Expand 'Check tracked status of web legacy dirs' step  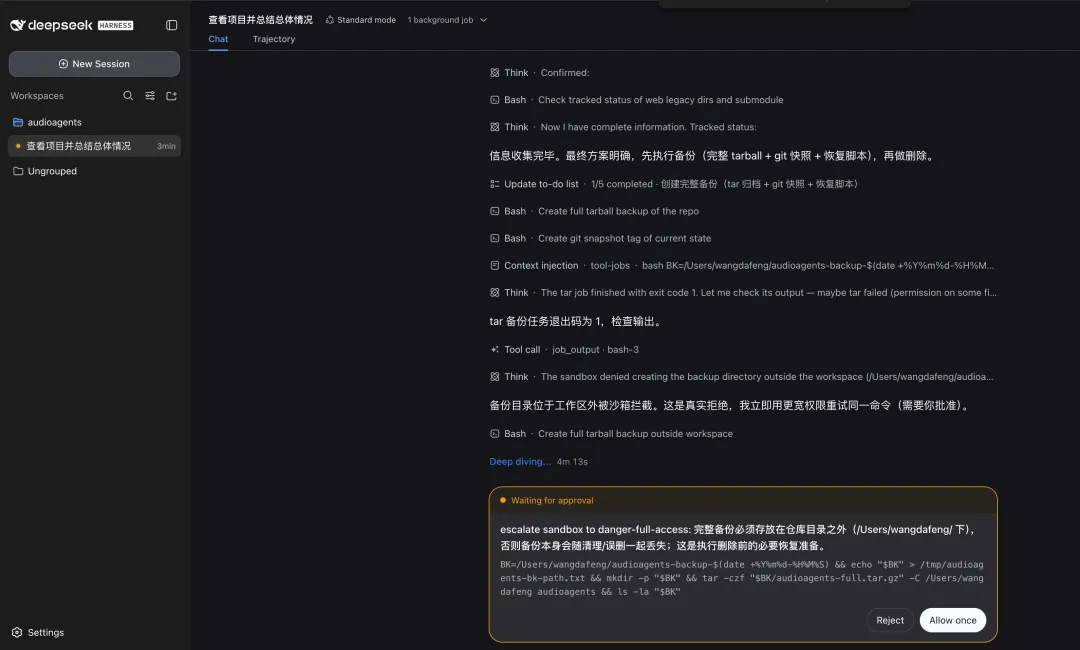(636, 100)
